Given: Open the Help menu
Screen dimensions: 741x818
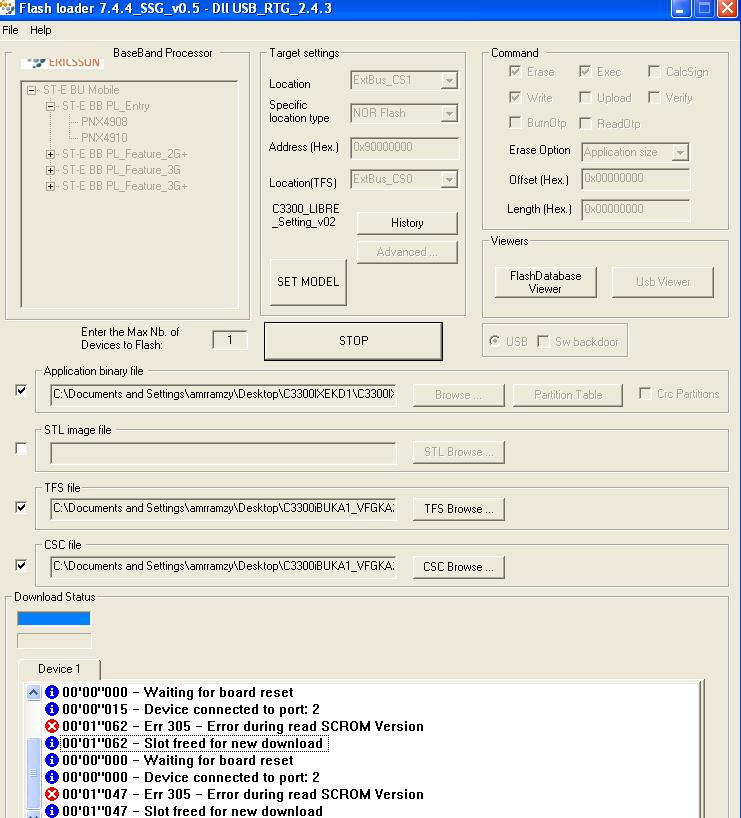Looking at the screenshot, I should (x=41, y=30).
